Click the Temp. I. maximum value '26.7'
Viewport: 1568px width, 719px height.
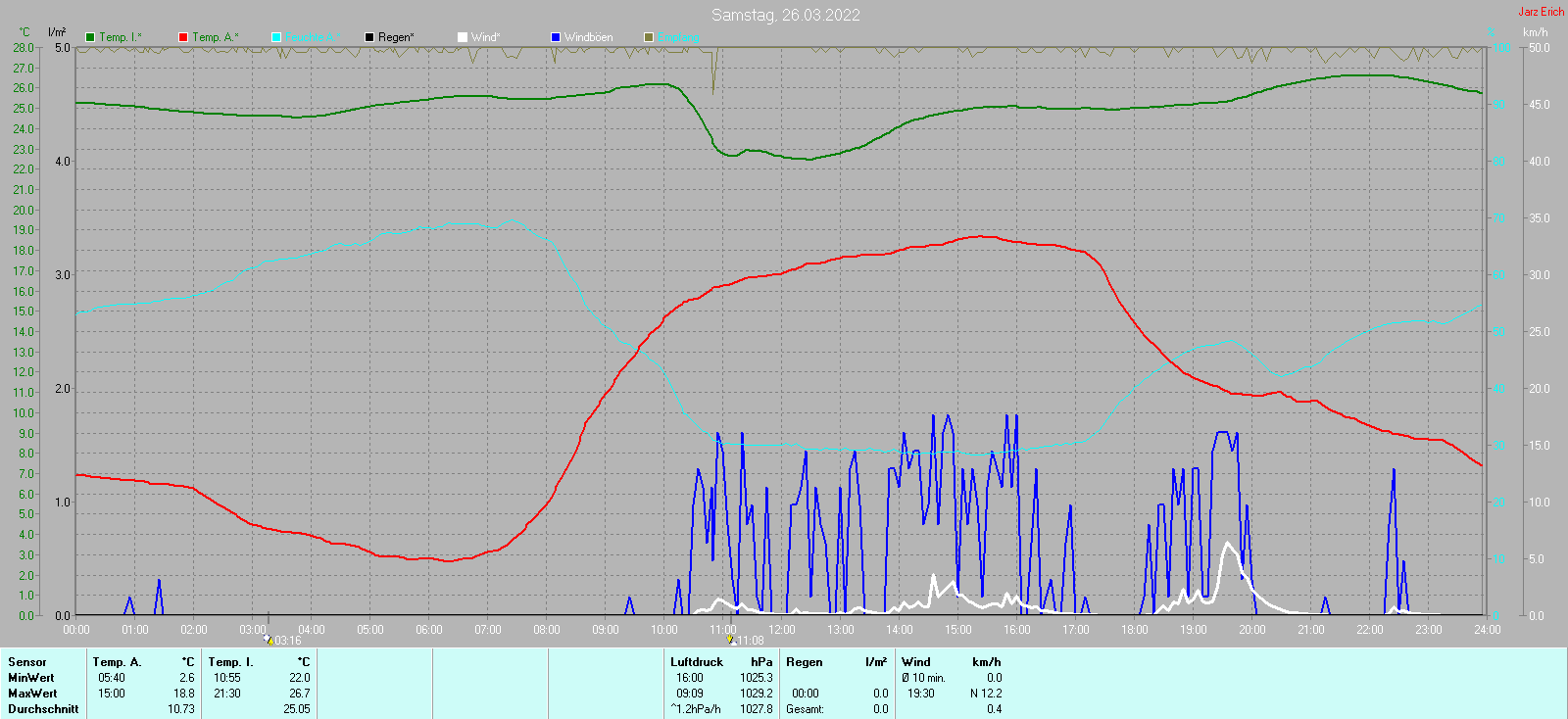[300, 694]
